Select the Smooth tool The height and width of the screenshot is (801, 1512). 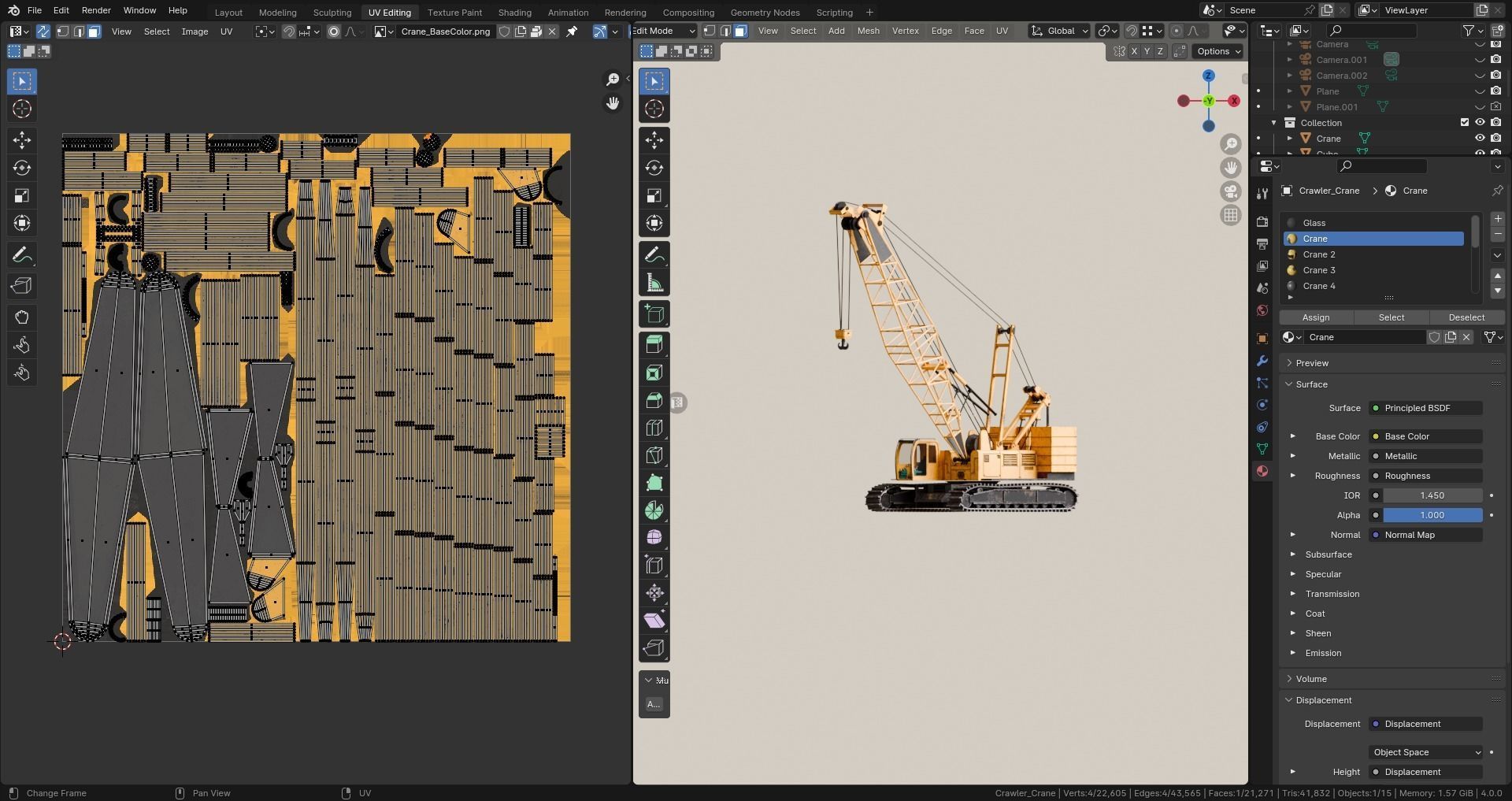pyautogui.click(x=654, y=538)
